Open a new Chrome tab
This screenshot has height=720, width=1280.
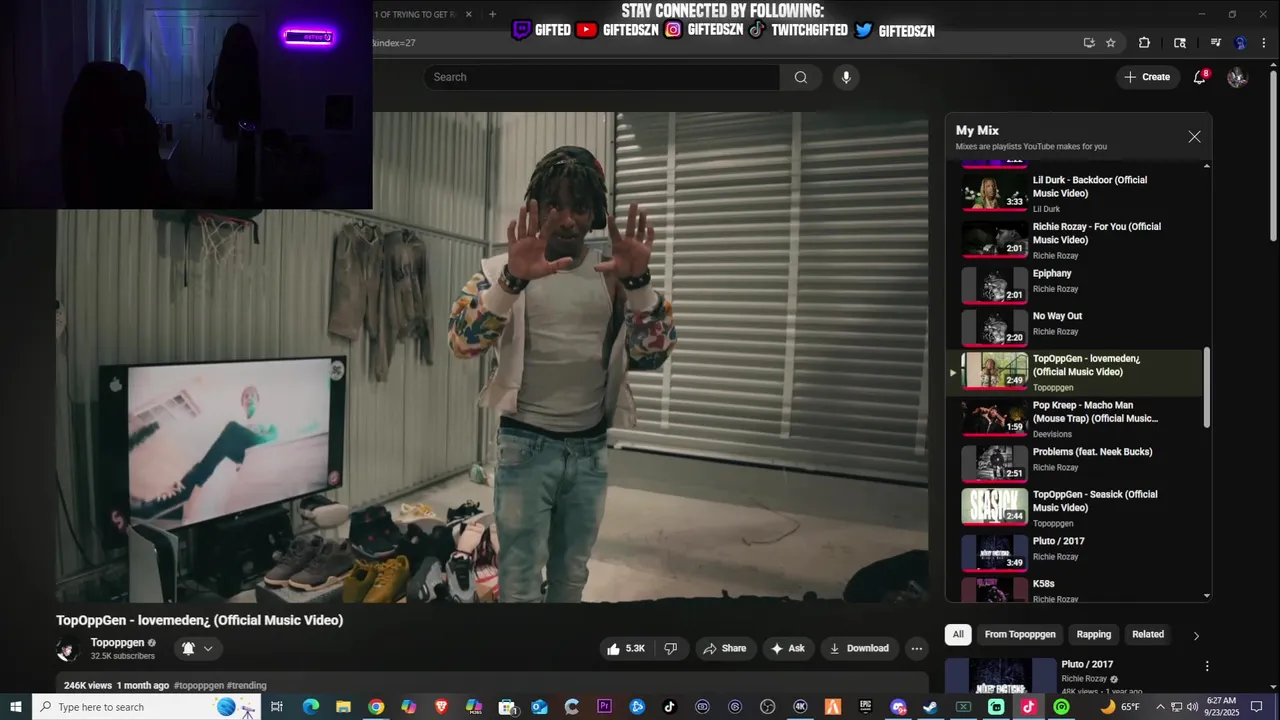[x=492, y=14]
